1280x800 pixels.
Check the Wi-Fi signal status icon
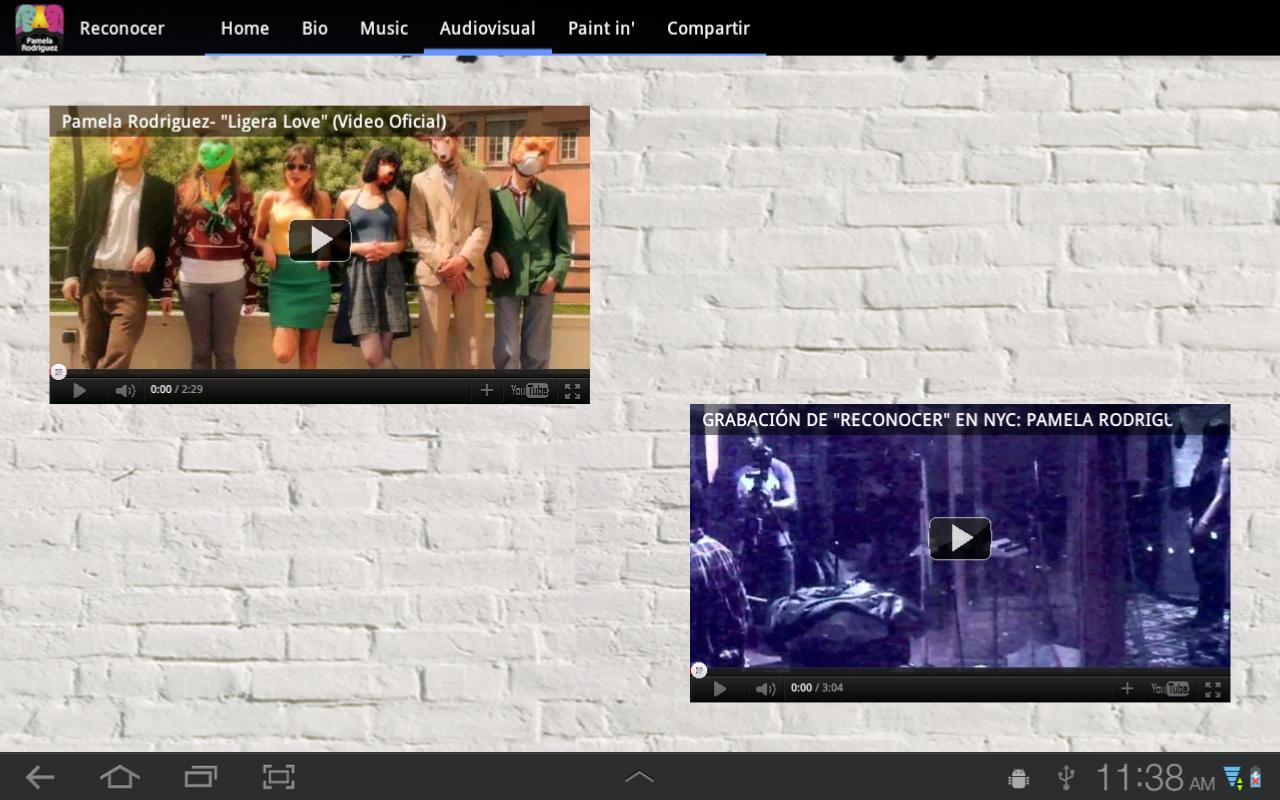click(x=1233, y=778)
